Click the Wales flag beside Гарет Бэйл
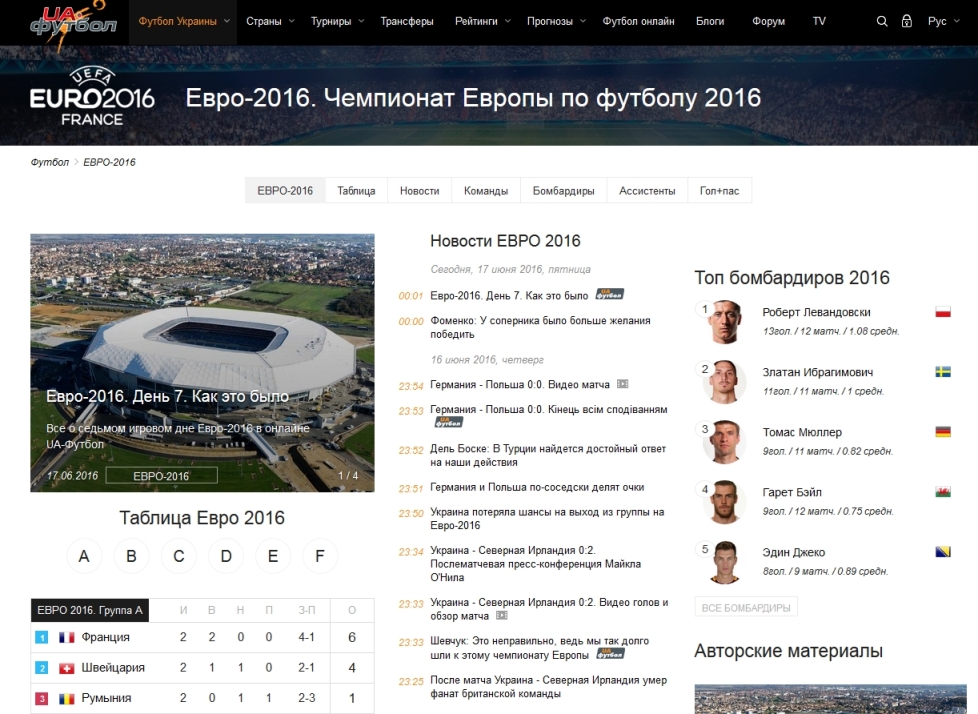This screenshot has width=978, height=714. coord(942,492)
